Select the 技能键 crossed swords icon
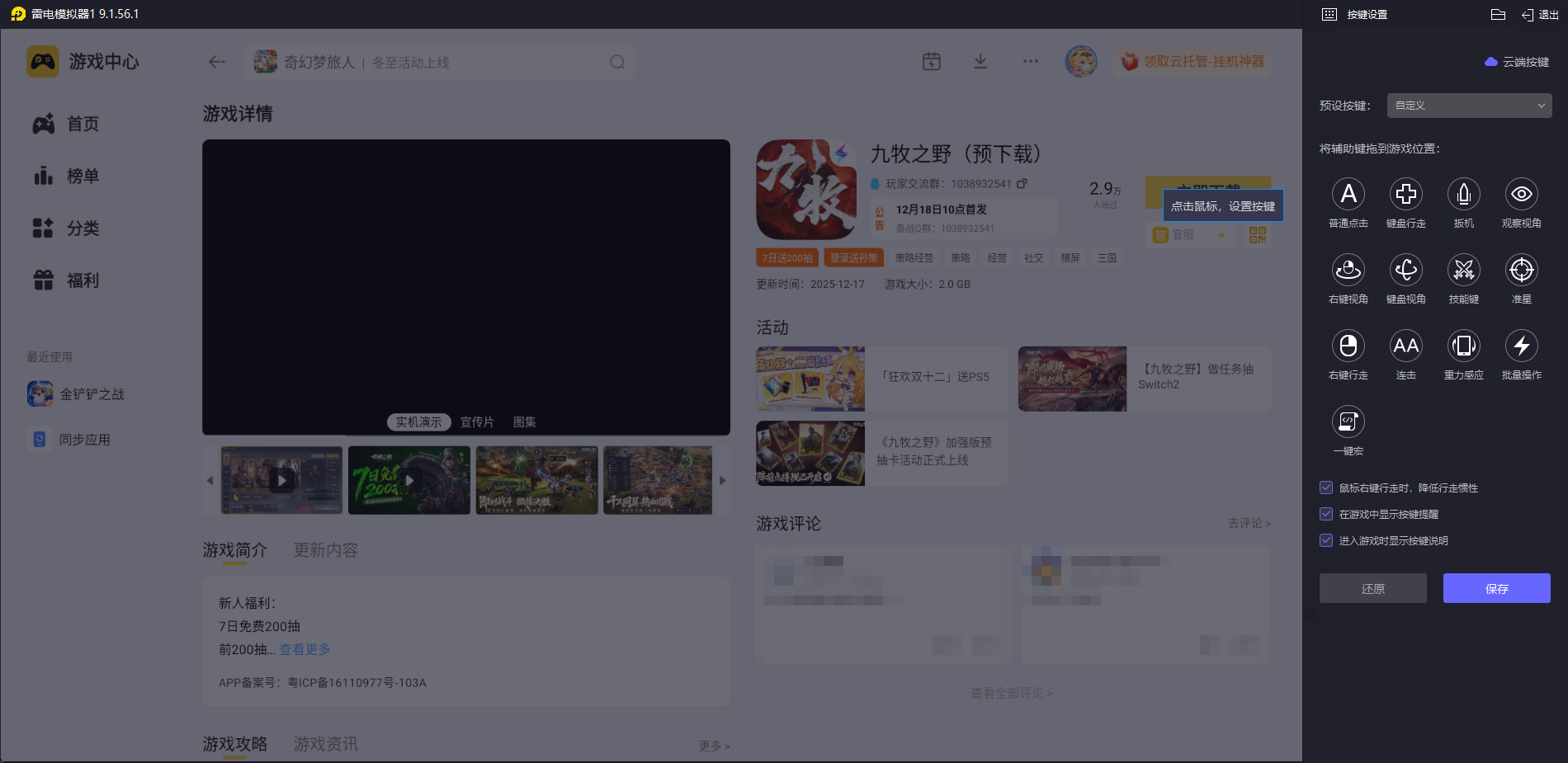The height and width of the screenshot is (763, 1568). (1464, 271)
